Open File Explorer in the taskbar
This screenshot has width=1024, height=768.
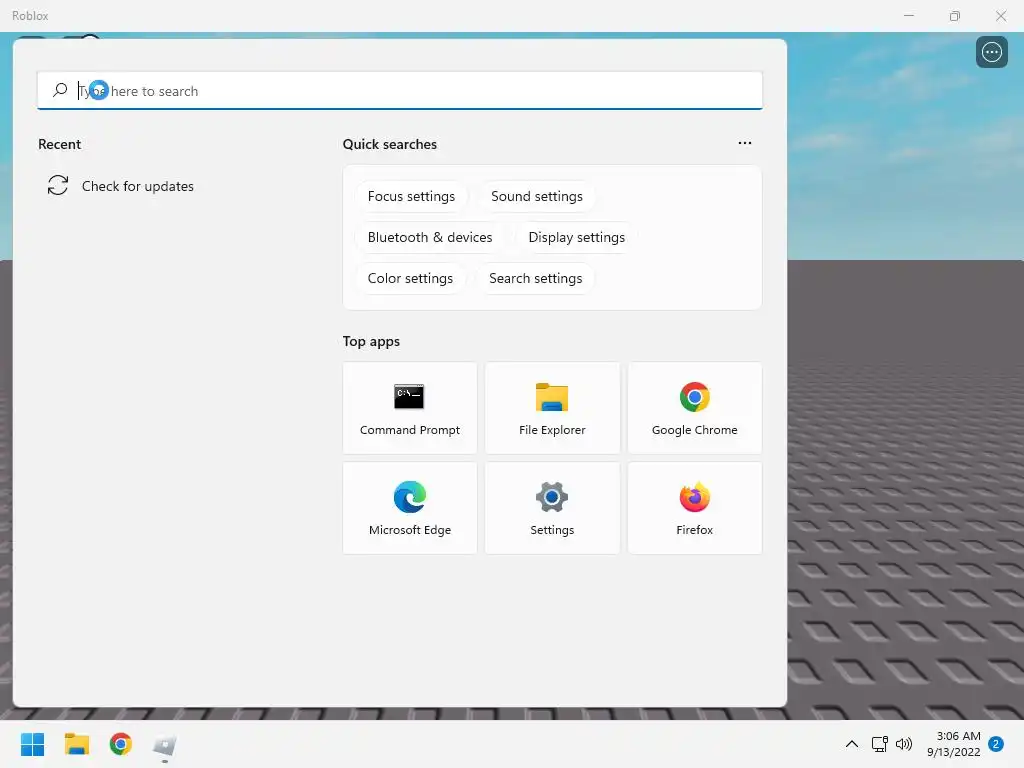(x=76, y=744)
